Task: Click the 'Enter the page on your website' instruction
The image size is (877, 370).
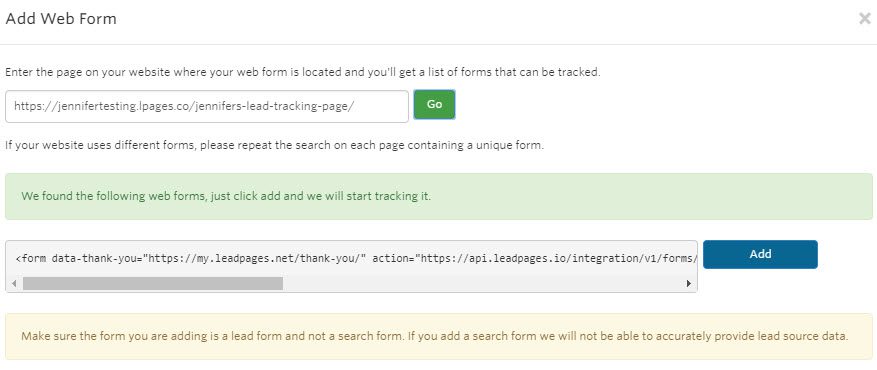Action: (x=303, y=72)
